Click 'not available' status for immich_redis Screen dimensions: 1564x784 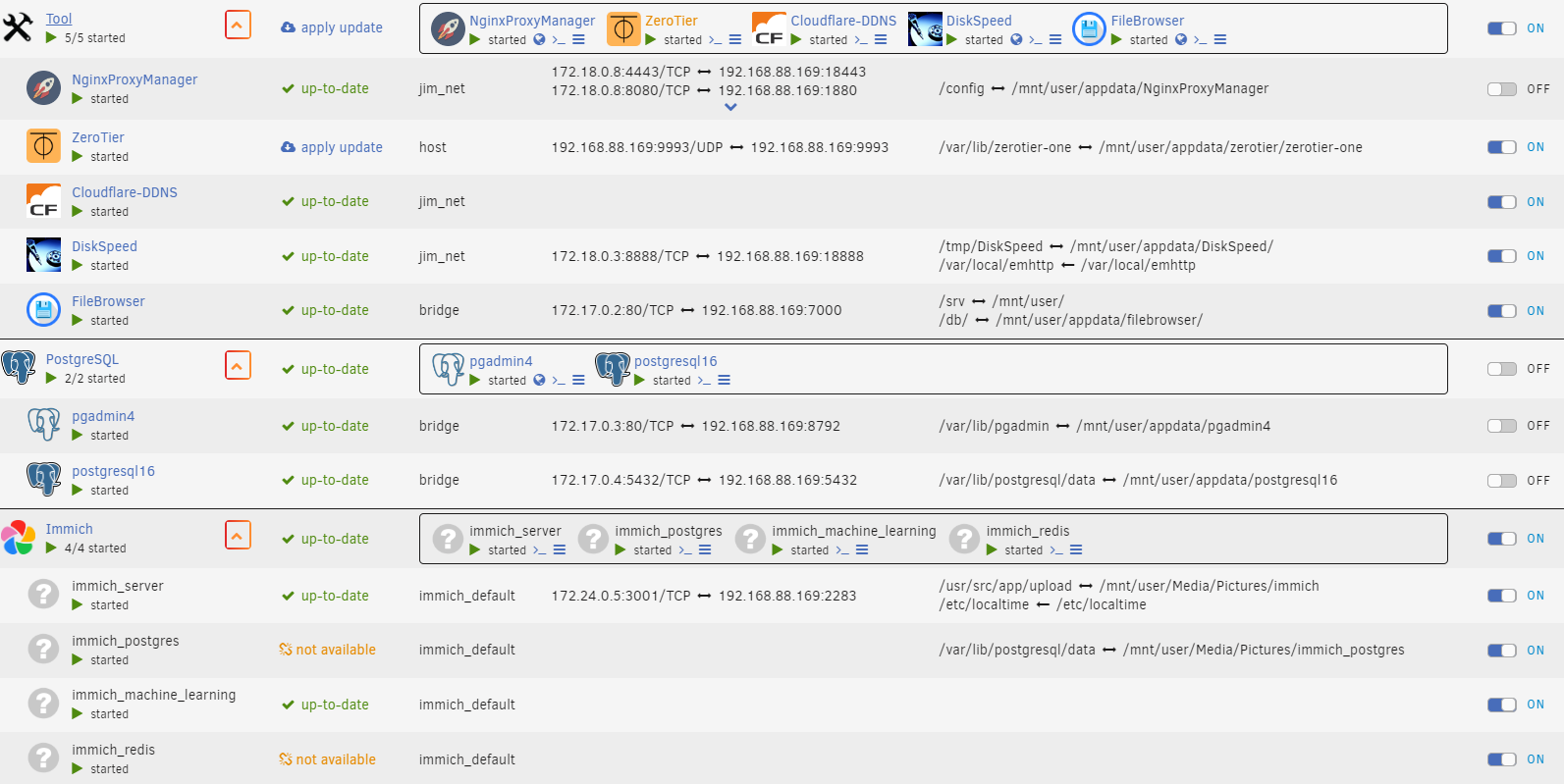click(328, 759)
